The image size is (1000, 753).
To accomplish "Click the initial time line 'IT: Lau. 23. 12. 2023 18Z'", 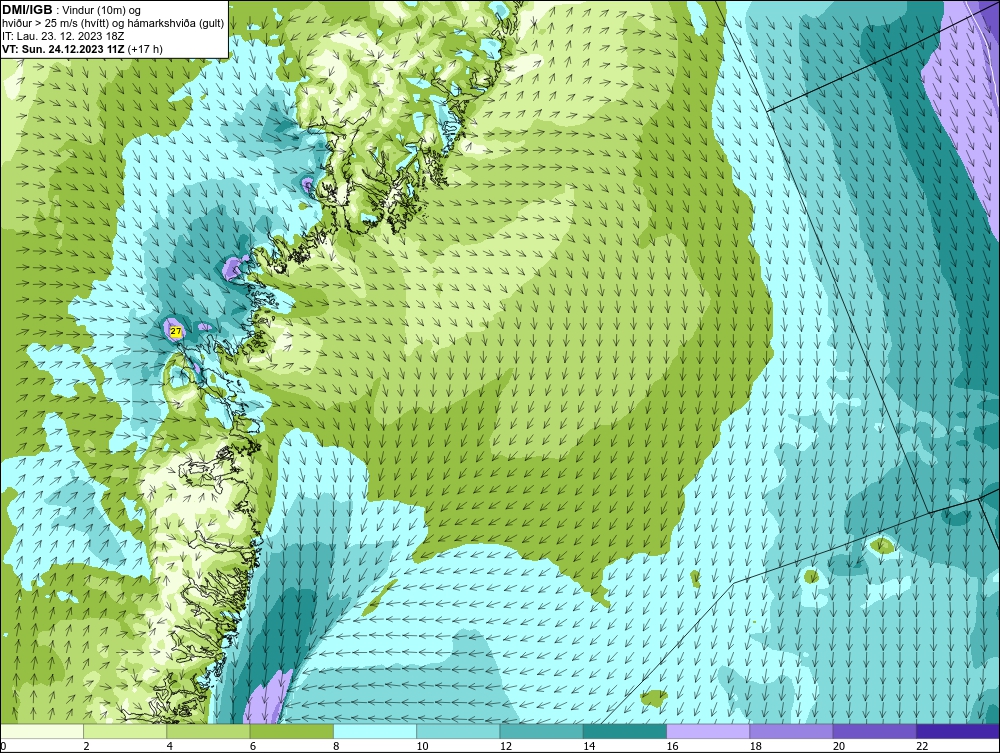I will click(x=64, y=36).
